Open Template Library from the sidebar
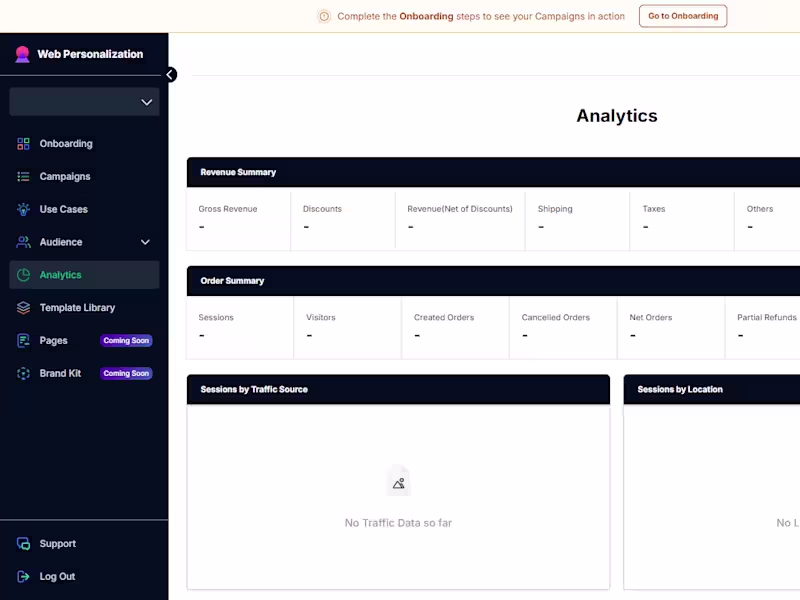 tap(84, 308)
